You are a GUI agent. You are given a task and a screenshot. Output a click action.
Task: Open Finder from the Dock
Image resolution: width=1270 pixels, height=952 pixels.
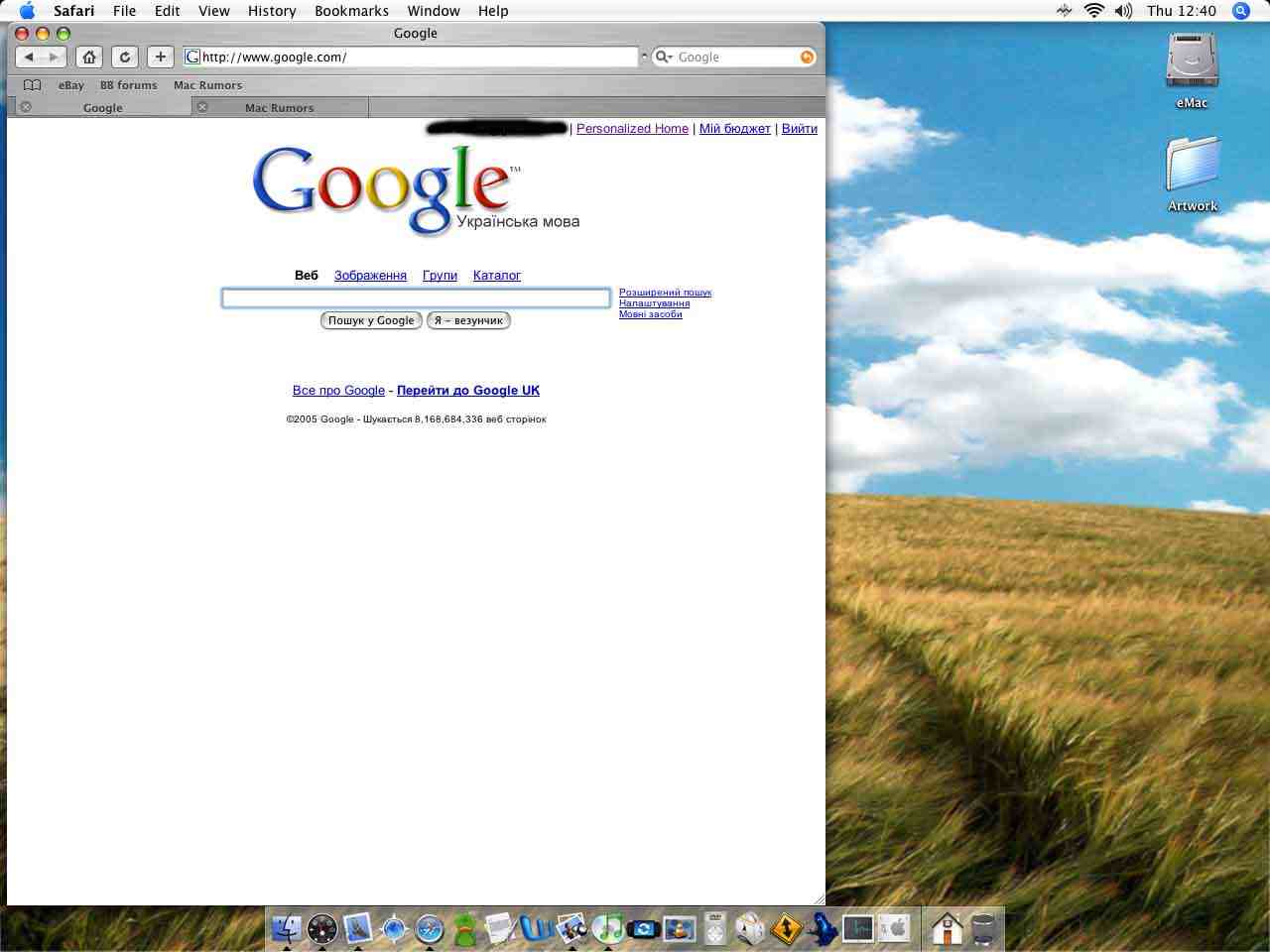[287, 928]
